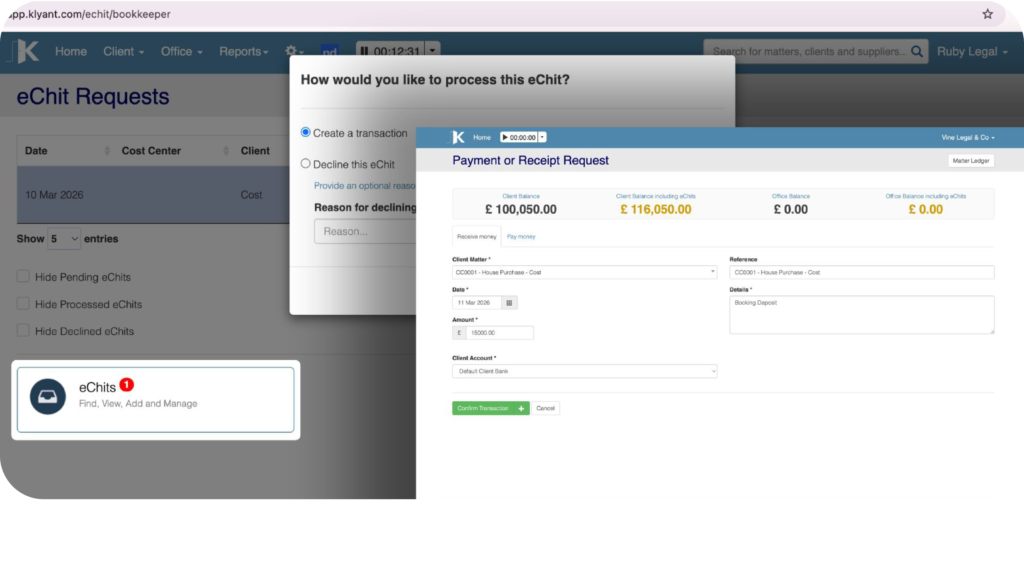
Task: Open the settings gear menu
Action: tap(293, 52)
